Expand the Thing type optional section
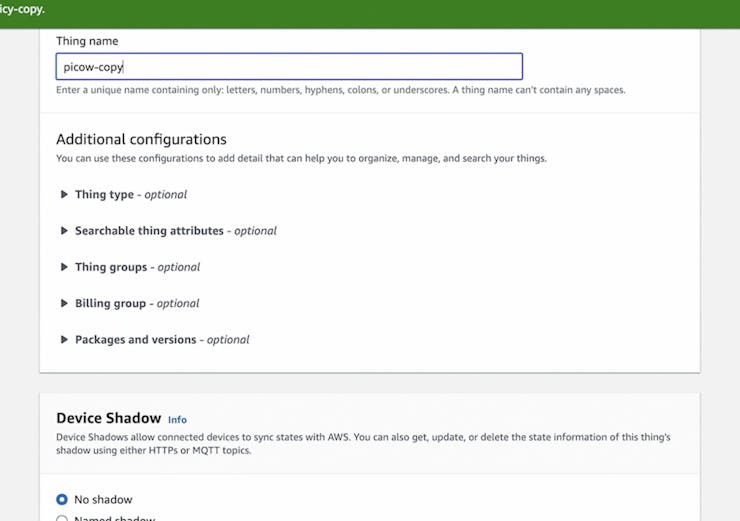Screen dimensions: 740x521 click(131, 195)
